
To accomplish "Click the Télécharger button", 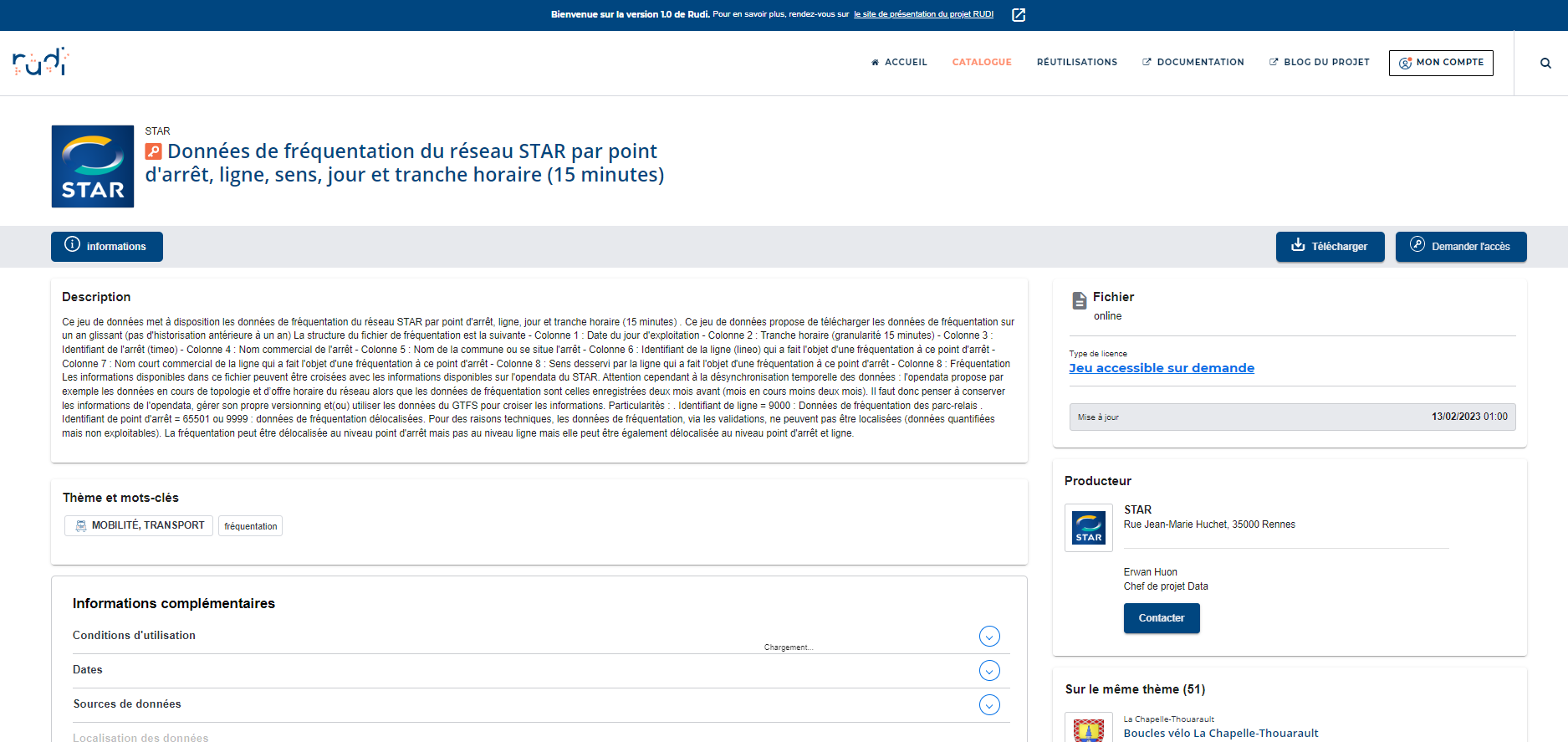I will 1331,247.
